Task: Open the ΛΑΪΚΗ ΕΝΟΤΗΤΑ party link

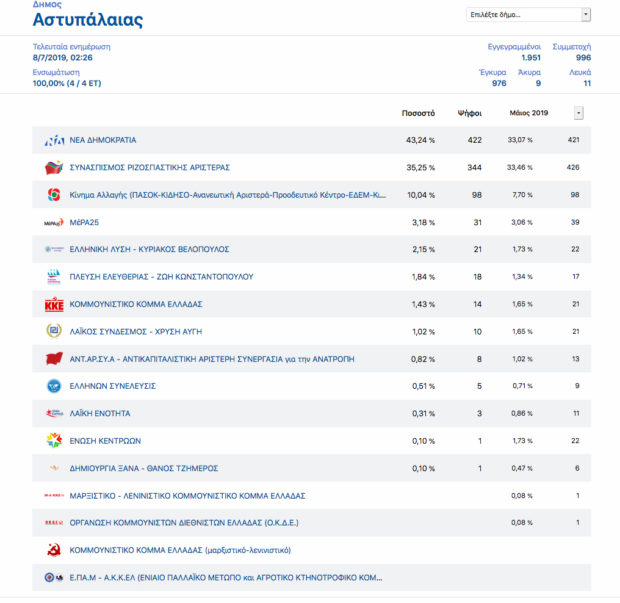Action: tap(100, 413)
